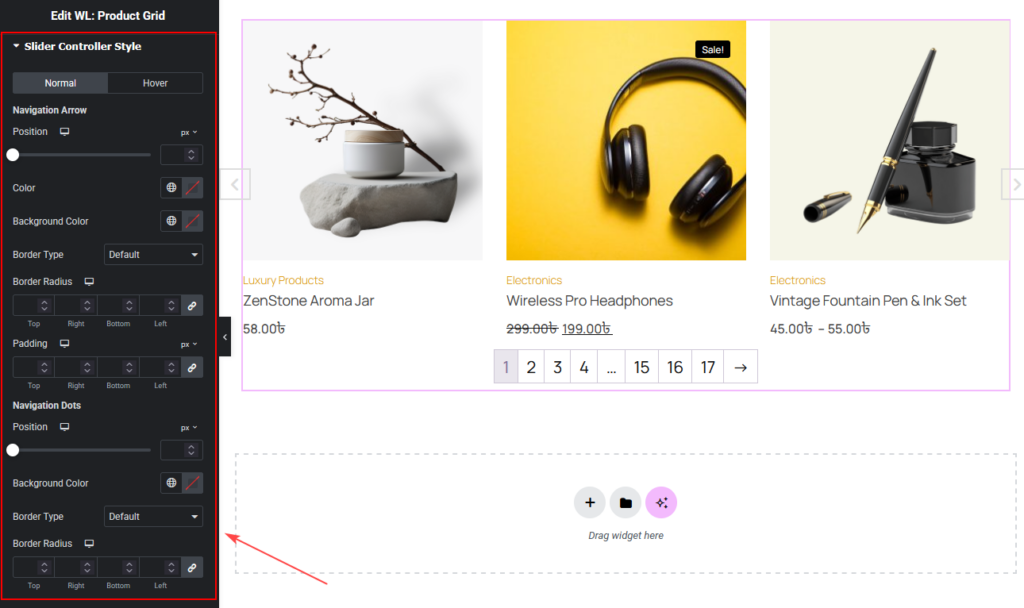
Task: Select the Normal tab
Action: click(x=60, y=83)
